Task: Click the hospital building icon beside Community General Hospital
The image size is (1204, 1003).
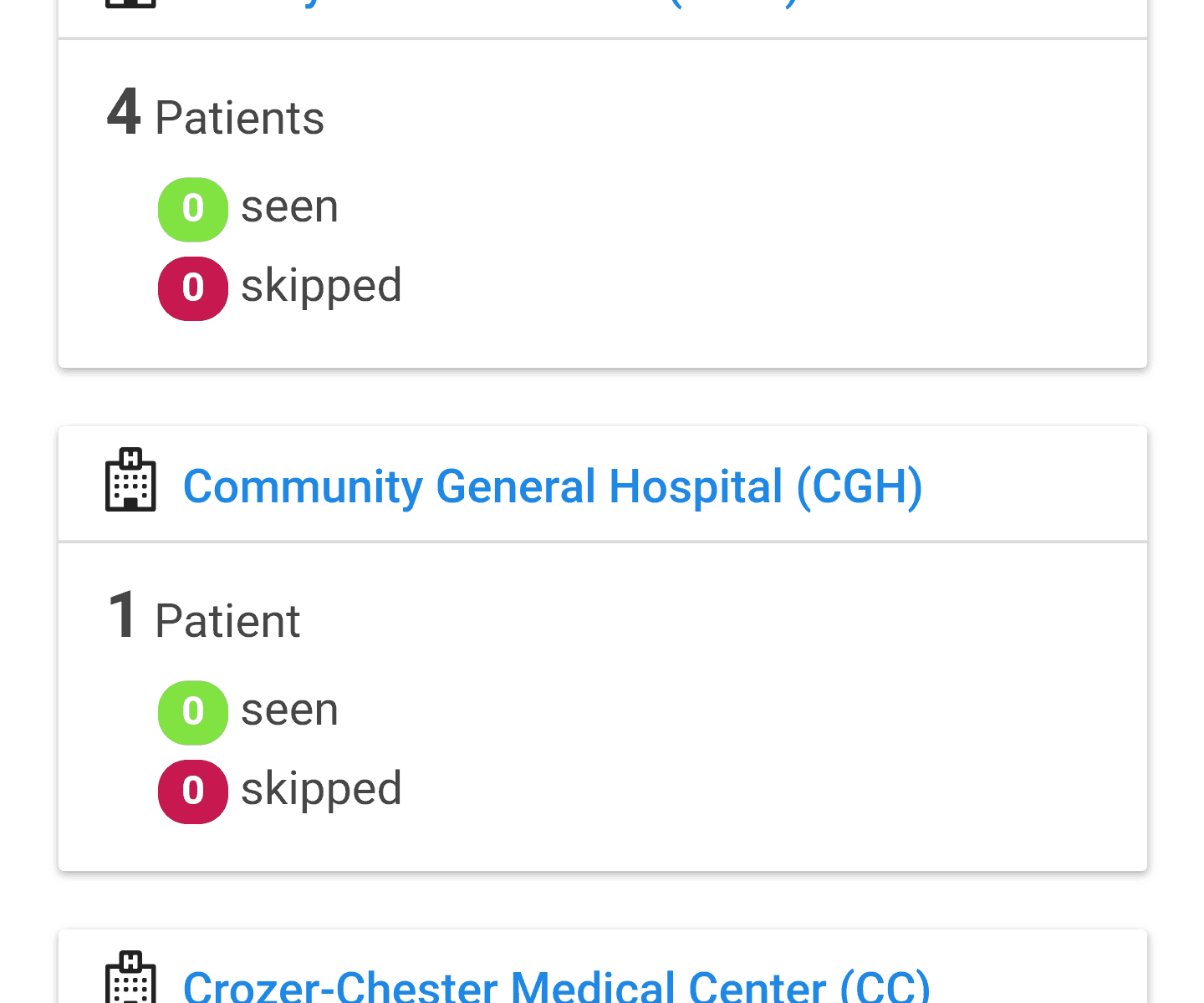Action: (130, 480)
